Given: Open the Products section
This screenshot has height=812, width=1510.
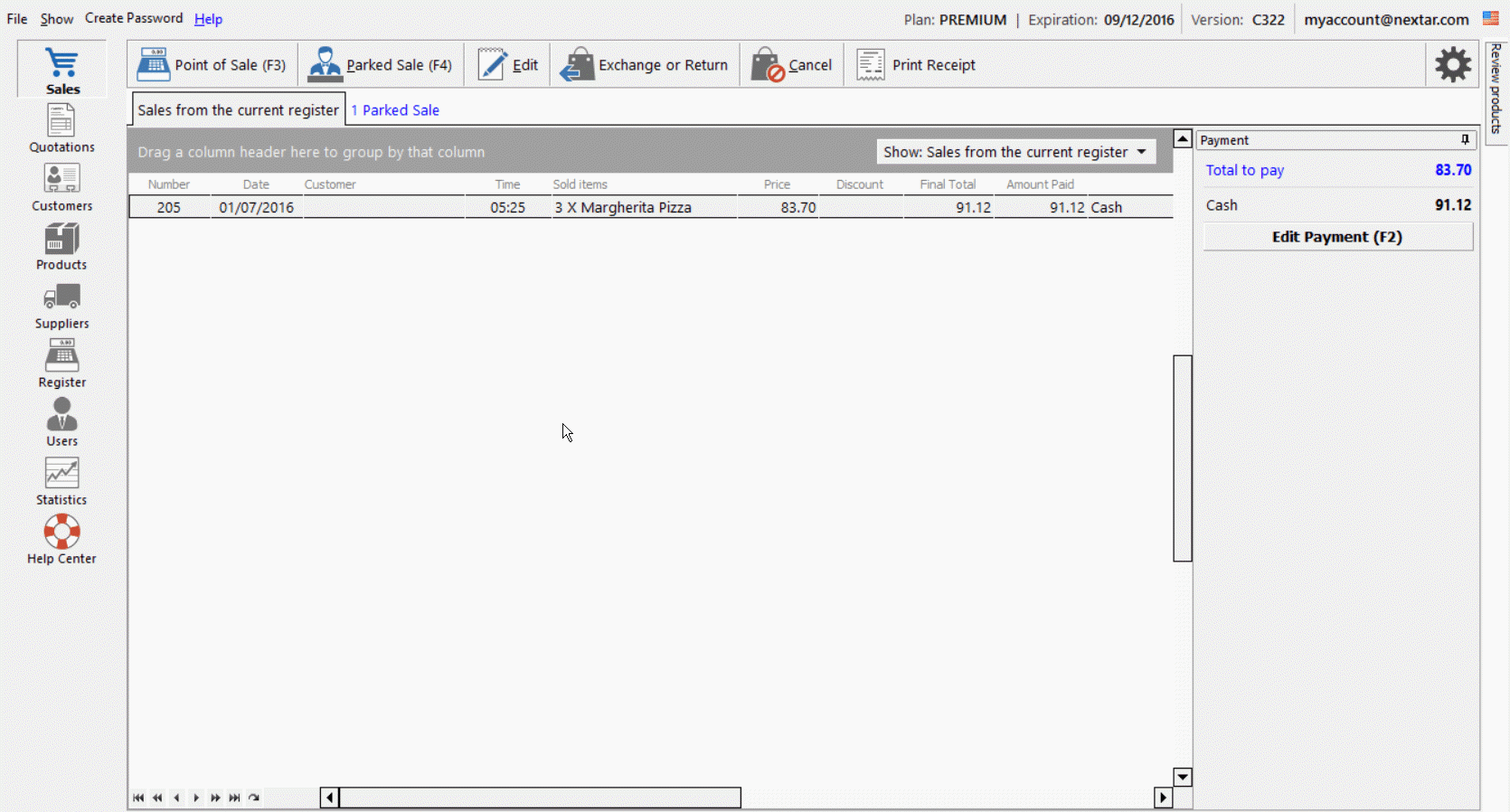Looking at the screenshot, I should pos(61,246).
